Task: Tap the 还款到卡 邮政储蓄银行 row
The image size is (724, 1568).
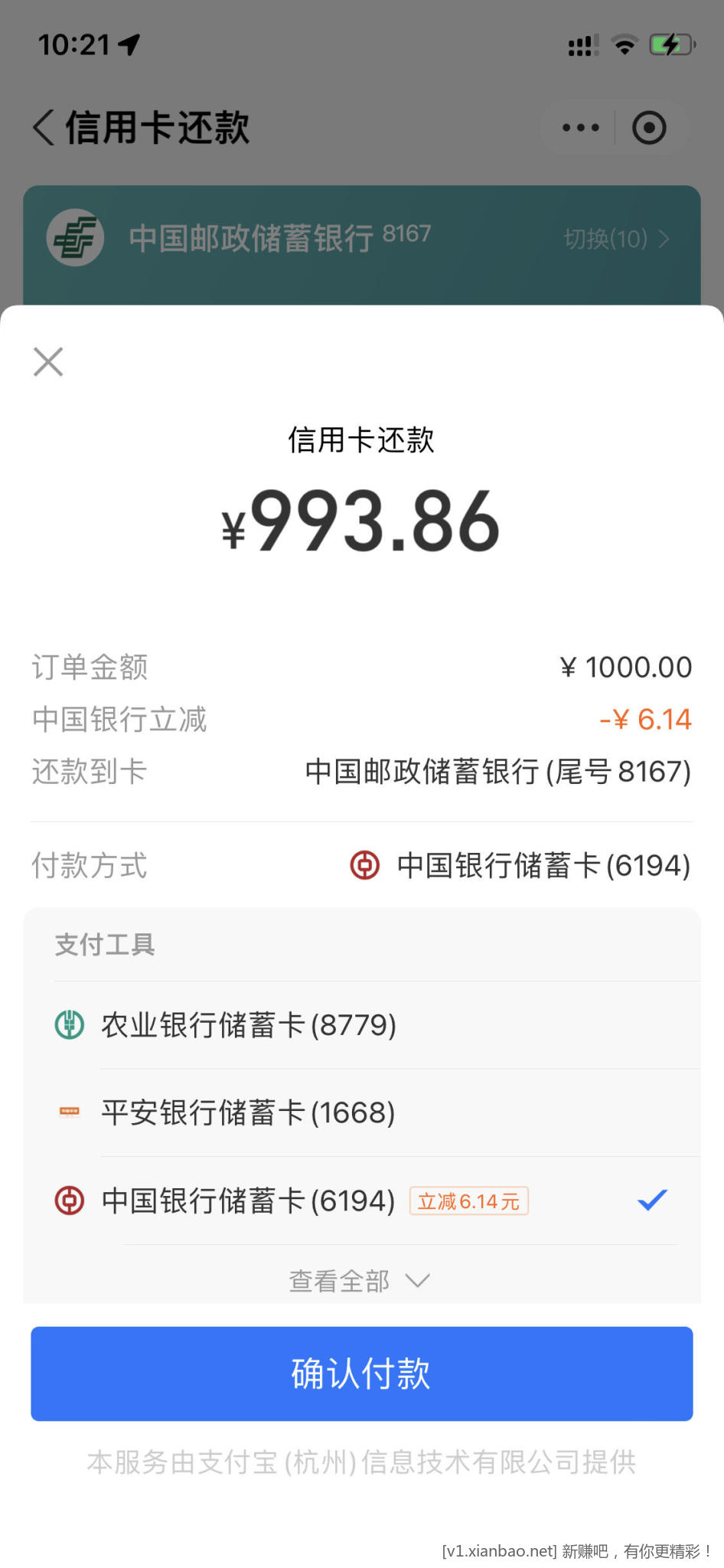Action: click(x=361, y=772)
